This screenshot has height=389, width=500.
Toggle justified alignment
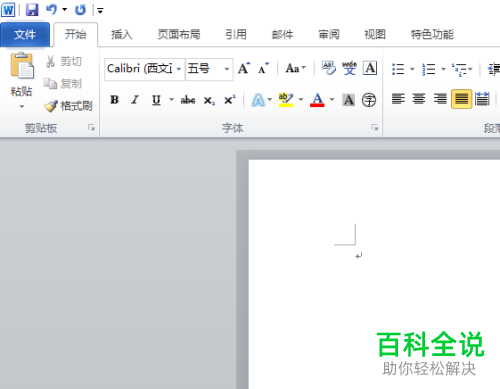tap(461, 99)
